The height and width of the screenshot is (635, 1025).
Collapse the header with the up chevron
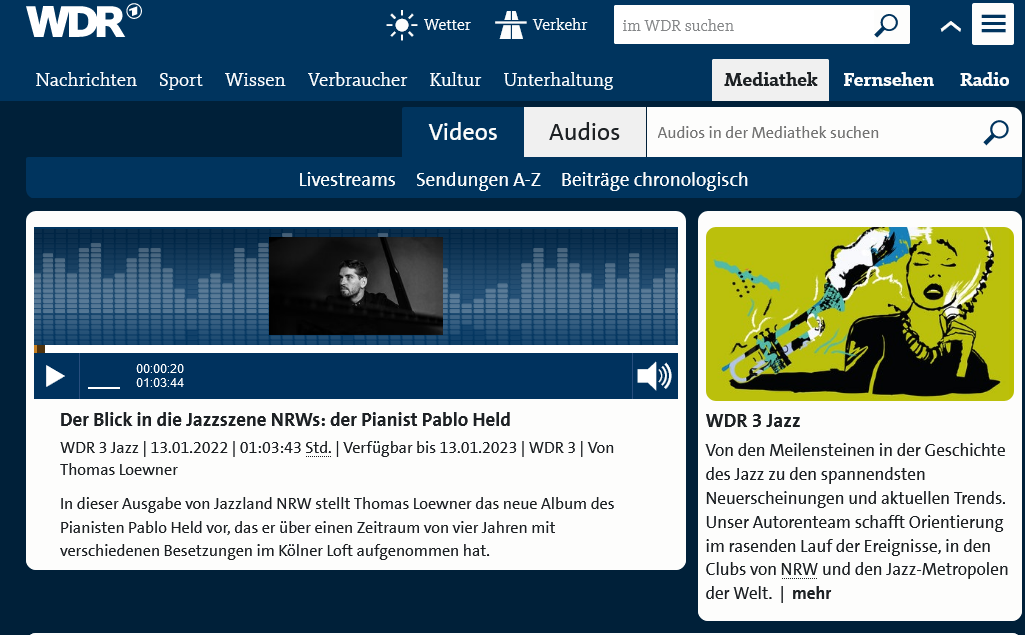(x=950, y=26)
